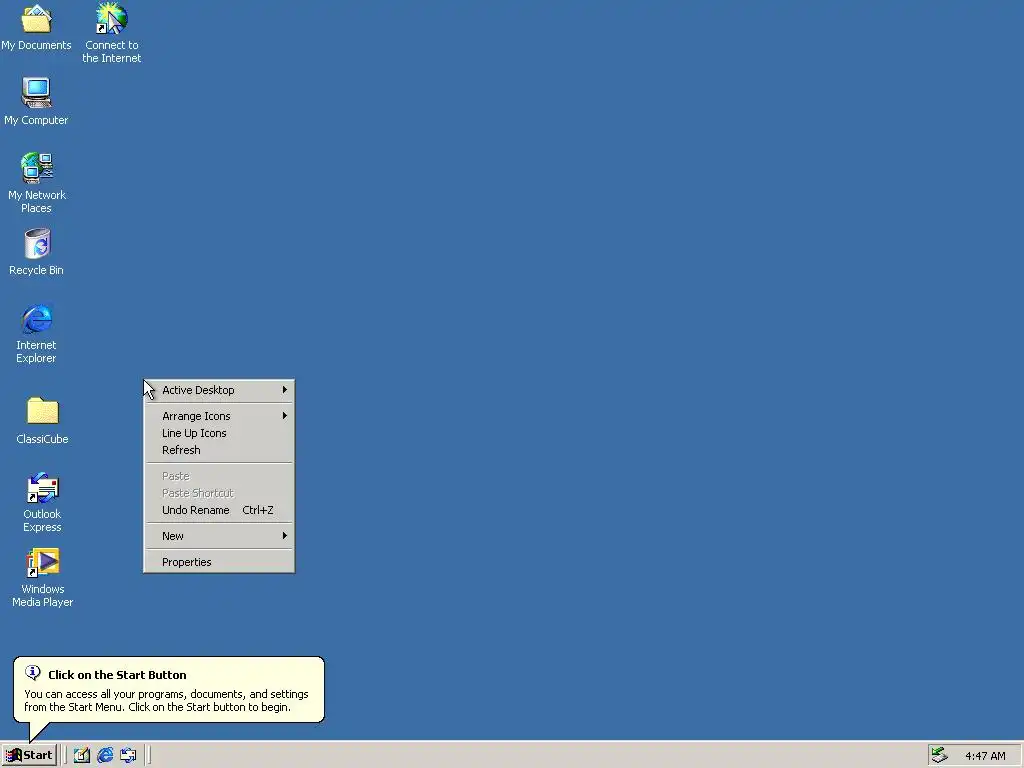This screenshot has height=768, width=1024.
Task: Choose Properties in the context menu
Action: (x=219, y=562)
